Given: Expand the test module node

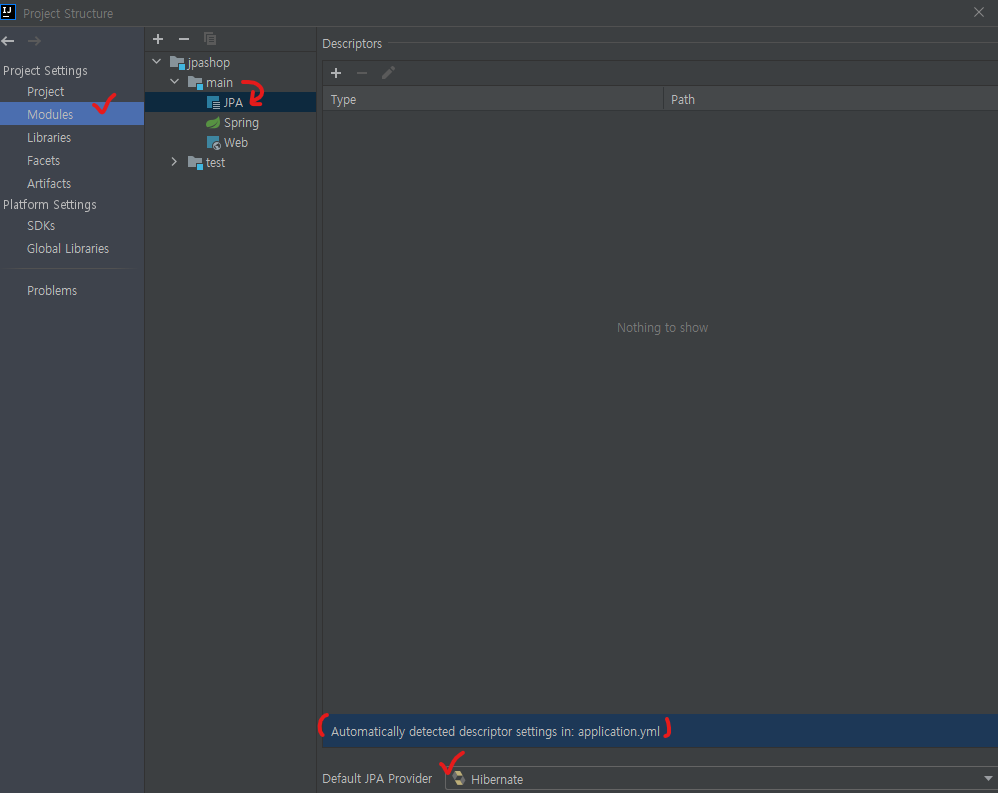Looking at the screenshot, I should click(174, 162).
